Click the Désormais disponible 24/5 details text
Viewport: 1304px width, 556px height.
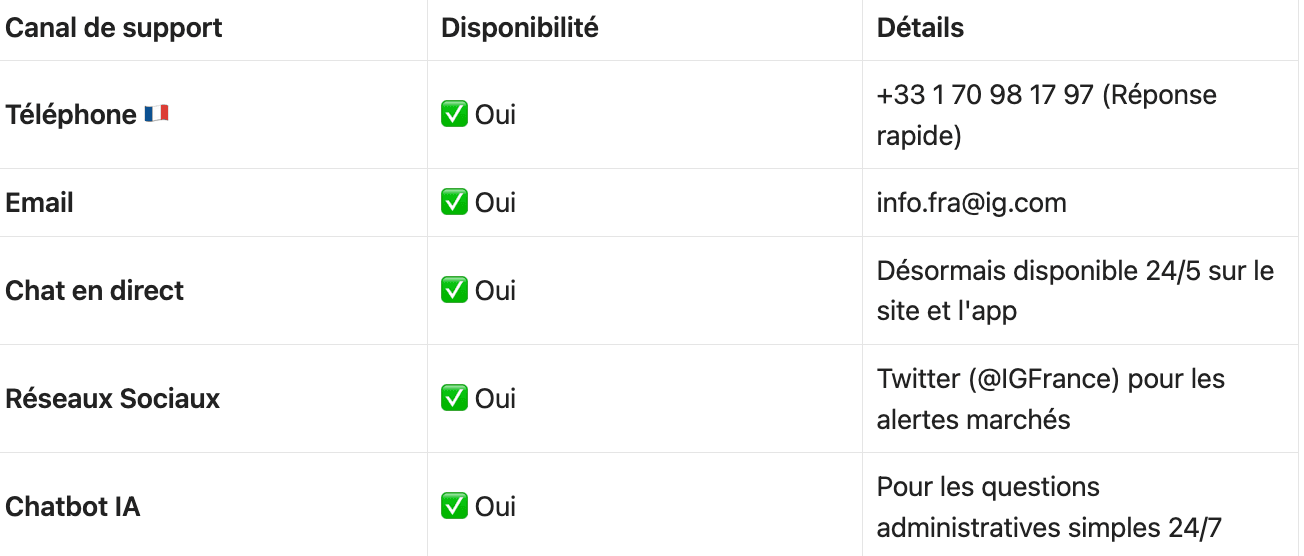(x=1075, y=271)
